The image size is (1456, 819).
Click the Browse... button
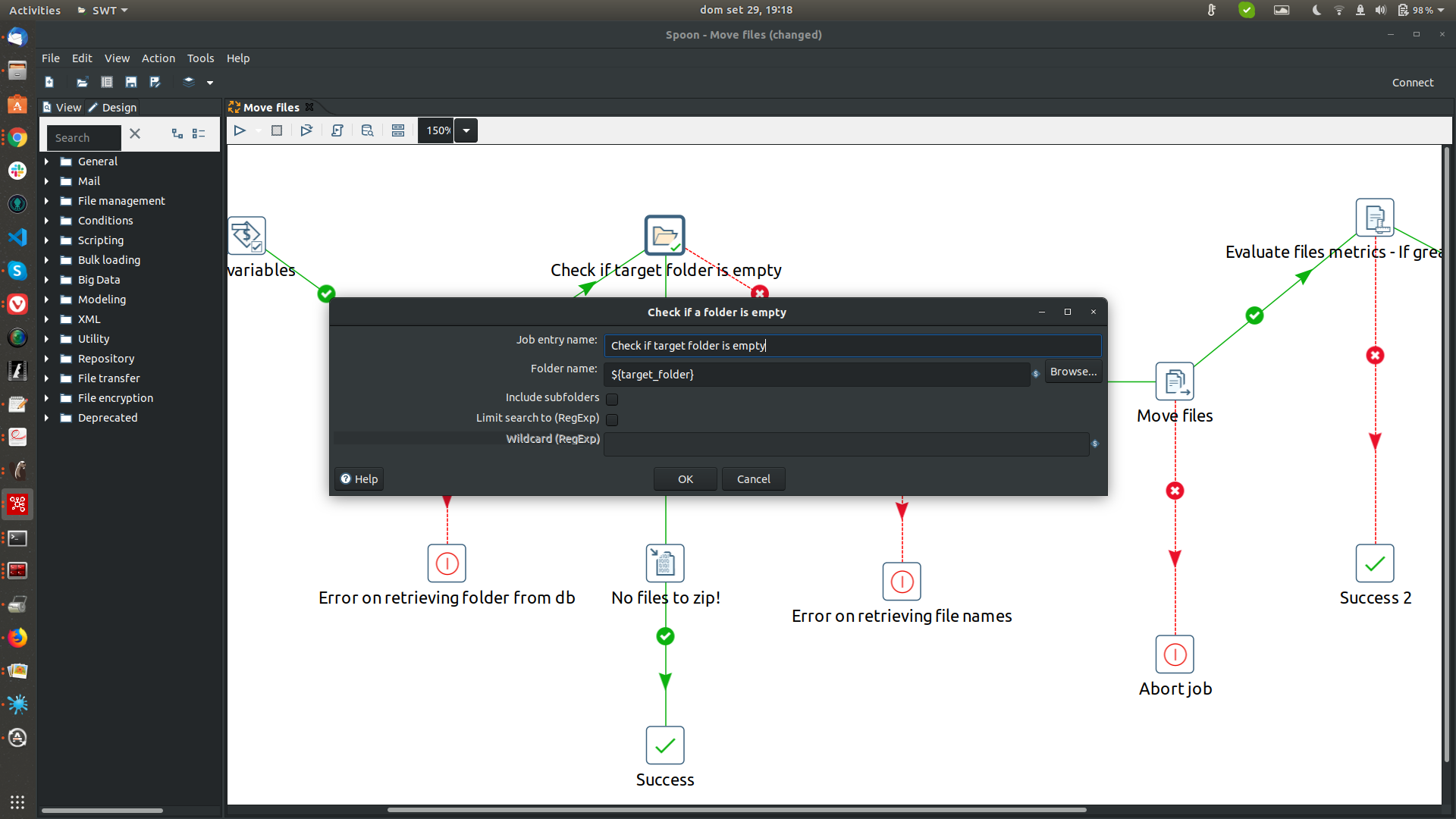tap(1073, 372)
